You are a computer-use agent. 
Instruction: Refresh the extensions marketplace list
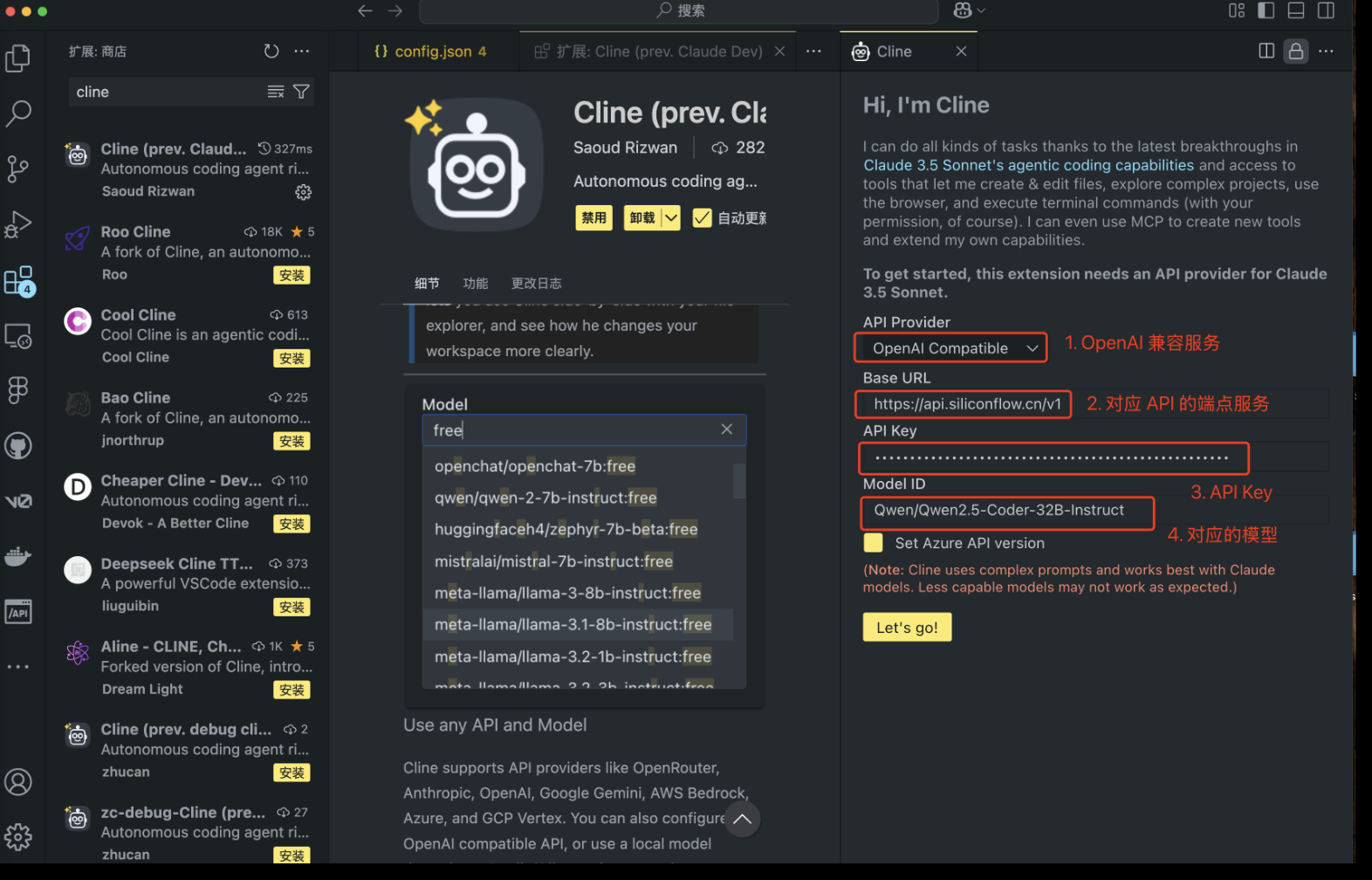tap(271, 52)
